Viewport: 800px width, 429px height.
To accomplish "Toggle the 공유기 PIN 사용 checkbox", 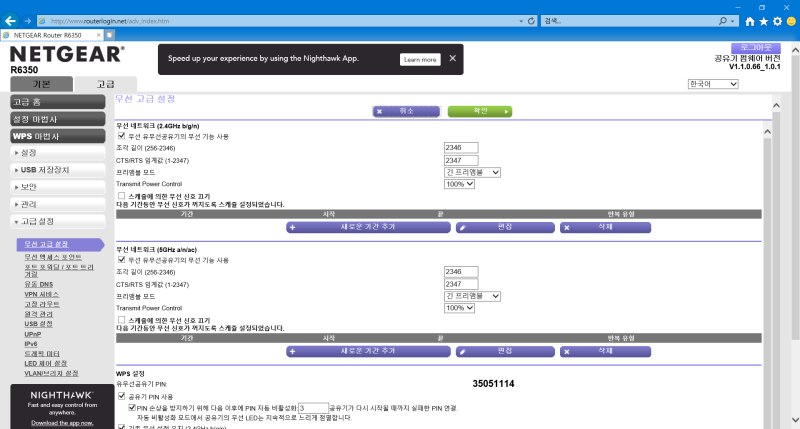I will pyautogui.click(x=121, y=396).
